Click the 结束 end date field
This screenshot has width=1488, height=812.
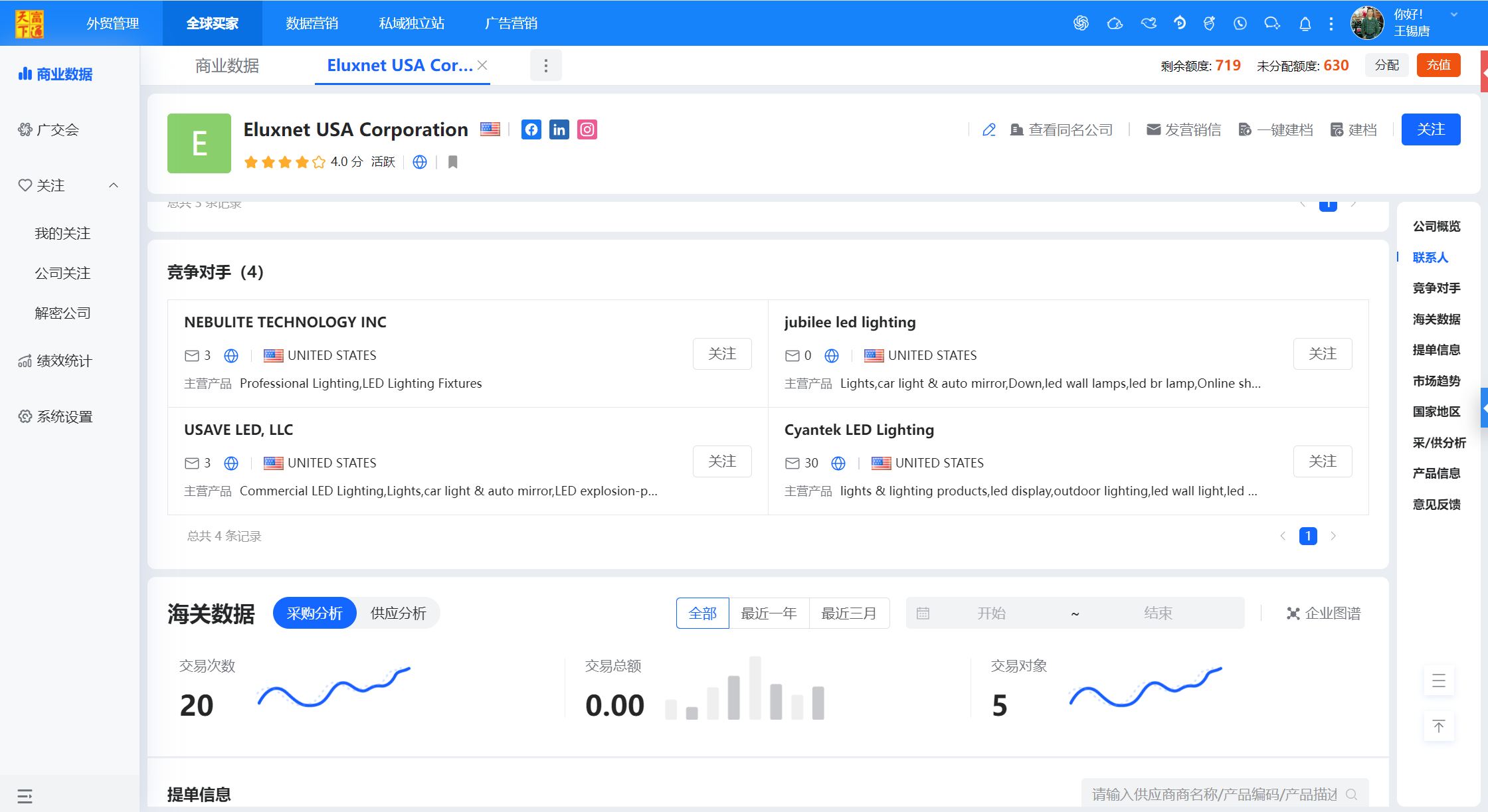tap(1159, 613)
